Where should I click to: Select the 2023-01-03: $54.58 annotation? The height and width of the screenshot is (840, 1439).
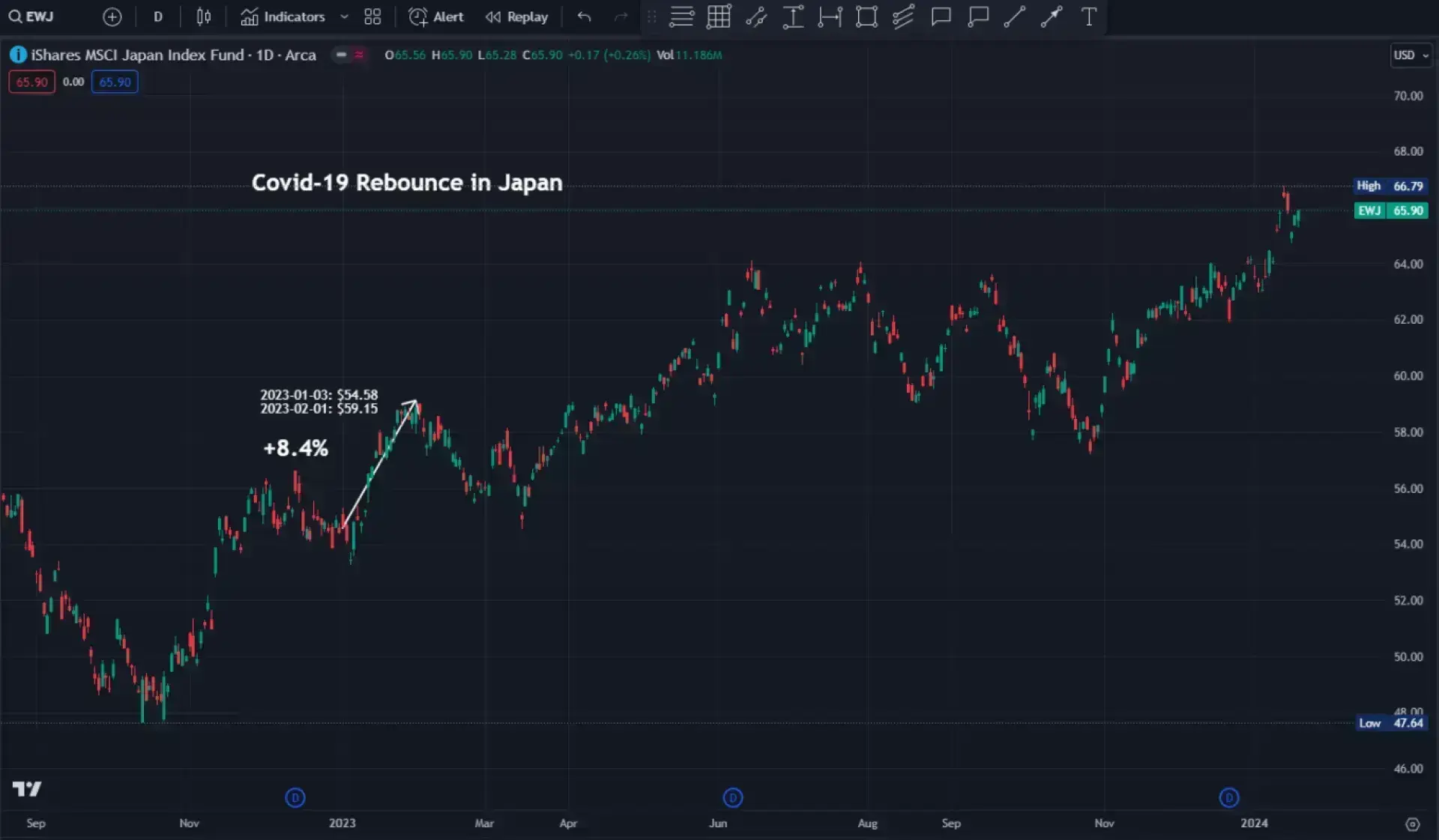319,394
